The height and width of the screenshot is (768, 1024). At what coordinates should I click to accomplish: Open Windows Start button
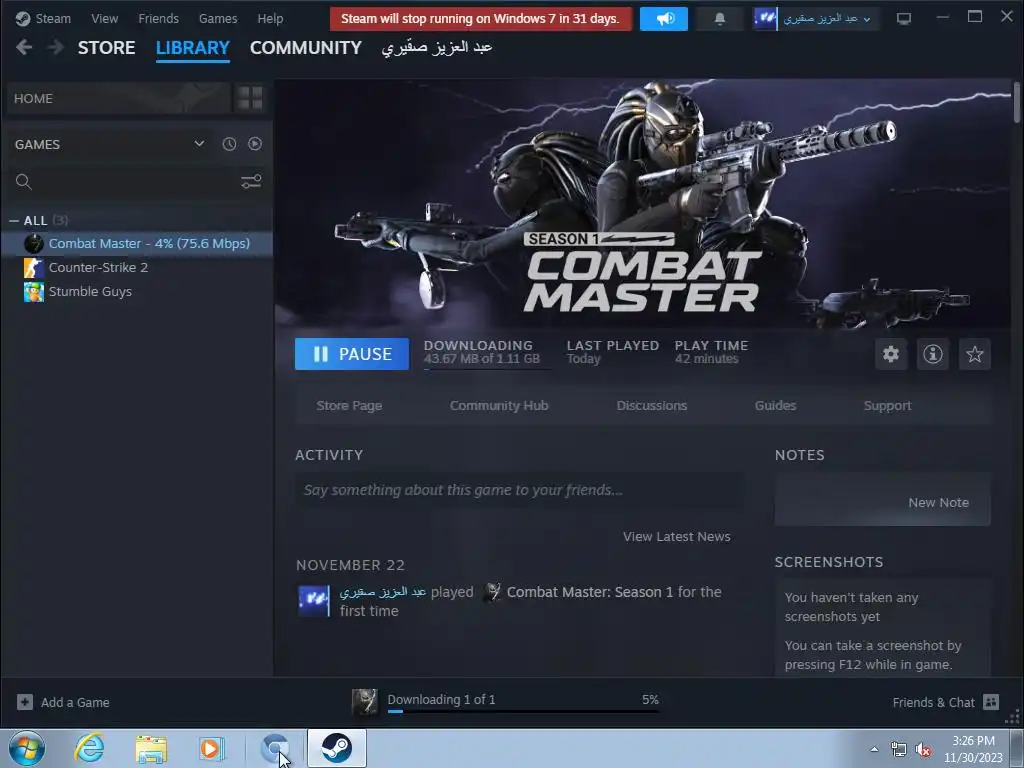point(27,748)
